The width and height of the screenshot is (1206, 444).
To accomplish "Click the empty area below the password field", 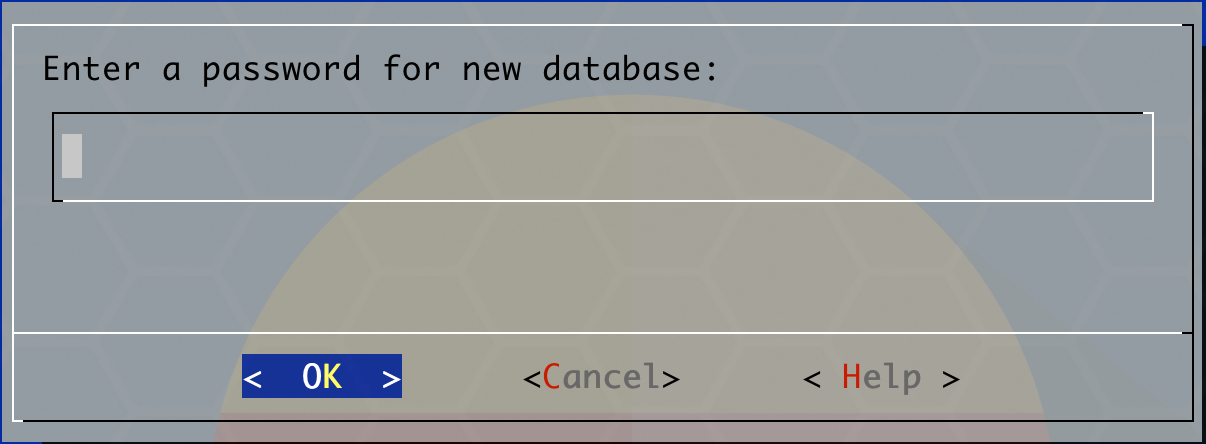I will tap(603, 265).
